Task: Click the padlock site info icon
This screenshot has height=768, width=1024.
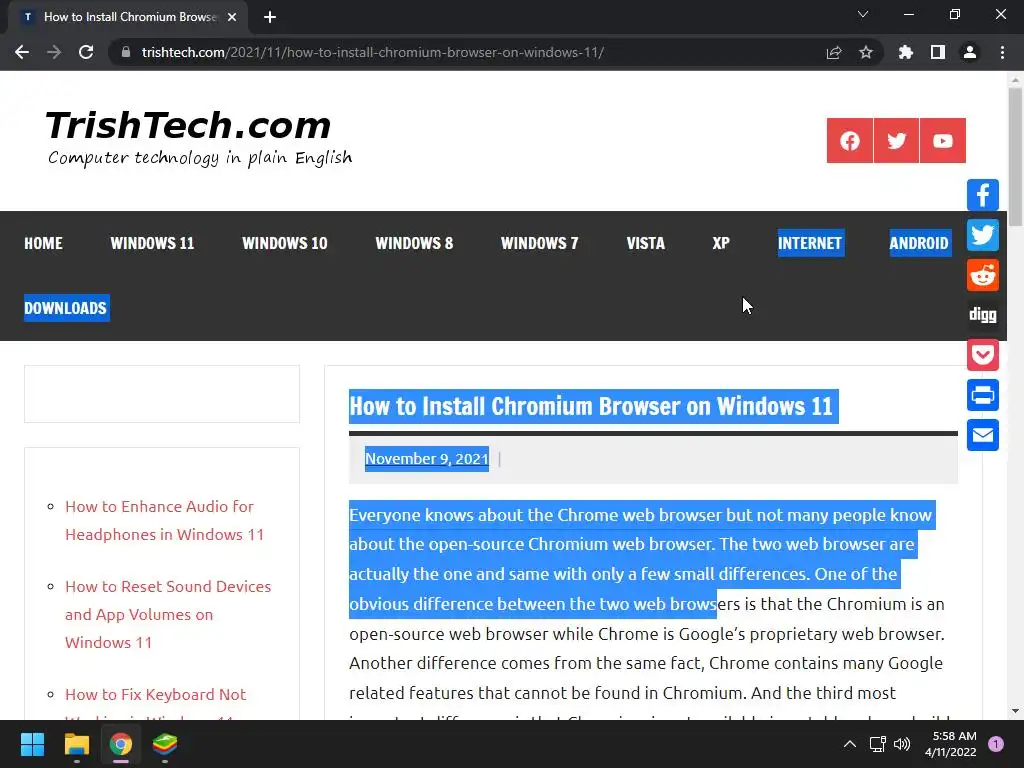Action: tap(126, 52)
